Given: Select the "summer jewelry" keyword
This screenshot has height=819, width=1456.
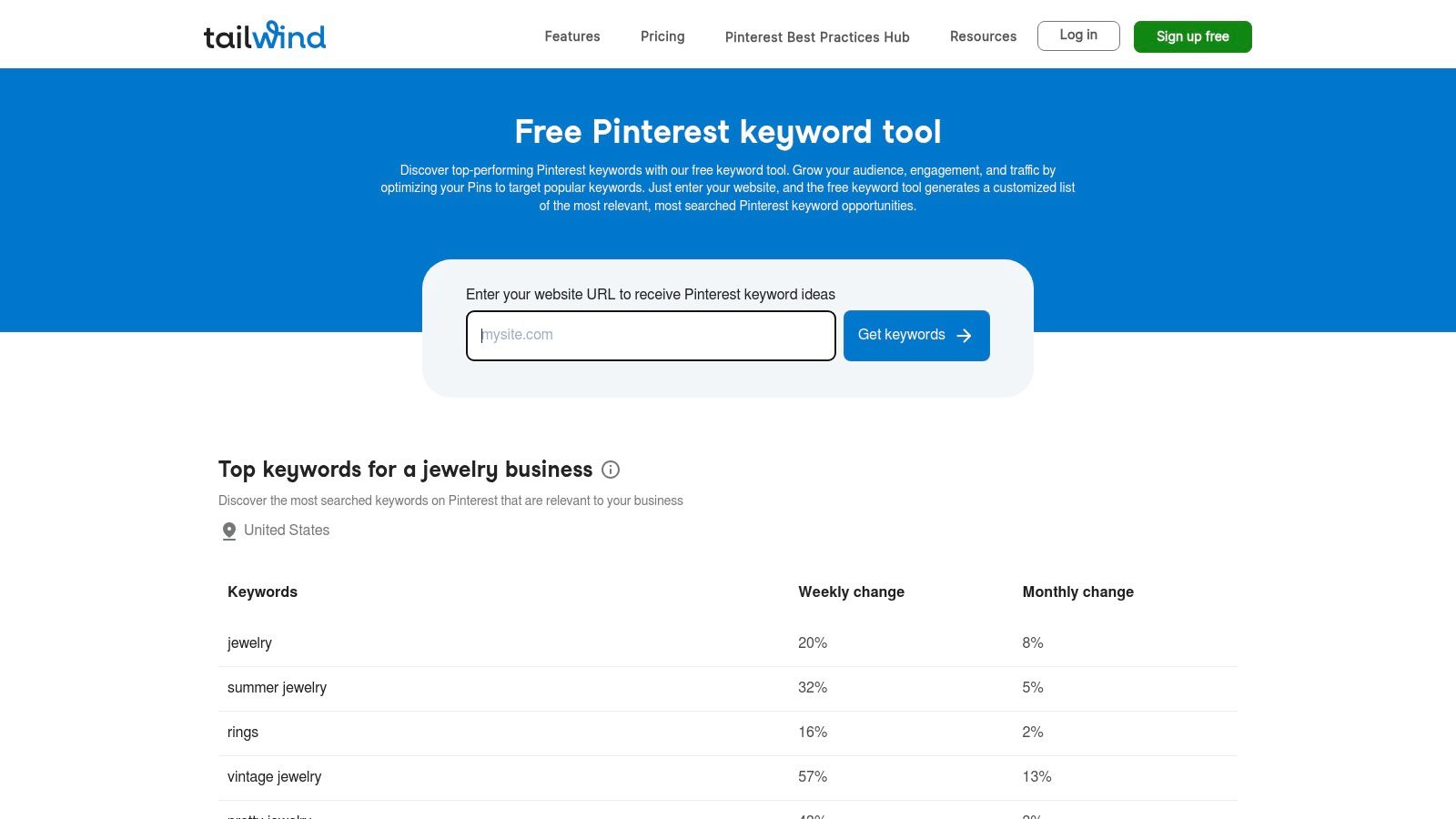Looking at the screenshot, I should (x=277, y=688).
